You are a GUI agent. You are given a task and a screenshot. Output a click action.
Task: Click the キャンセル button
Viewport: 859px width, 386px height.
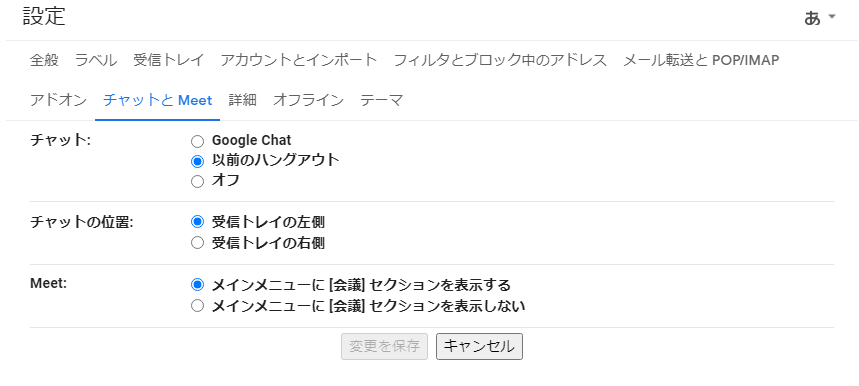coord(479,347)
